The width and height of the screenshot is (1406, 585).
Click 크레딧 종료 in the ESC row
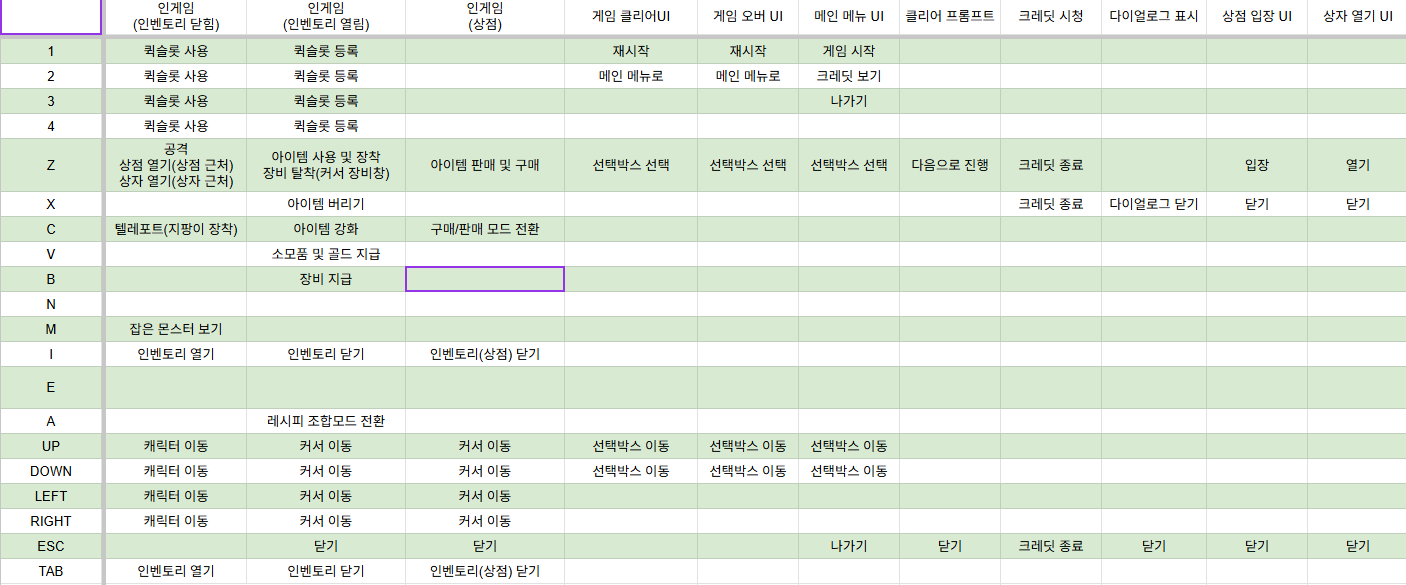click(1051, 546)
